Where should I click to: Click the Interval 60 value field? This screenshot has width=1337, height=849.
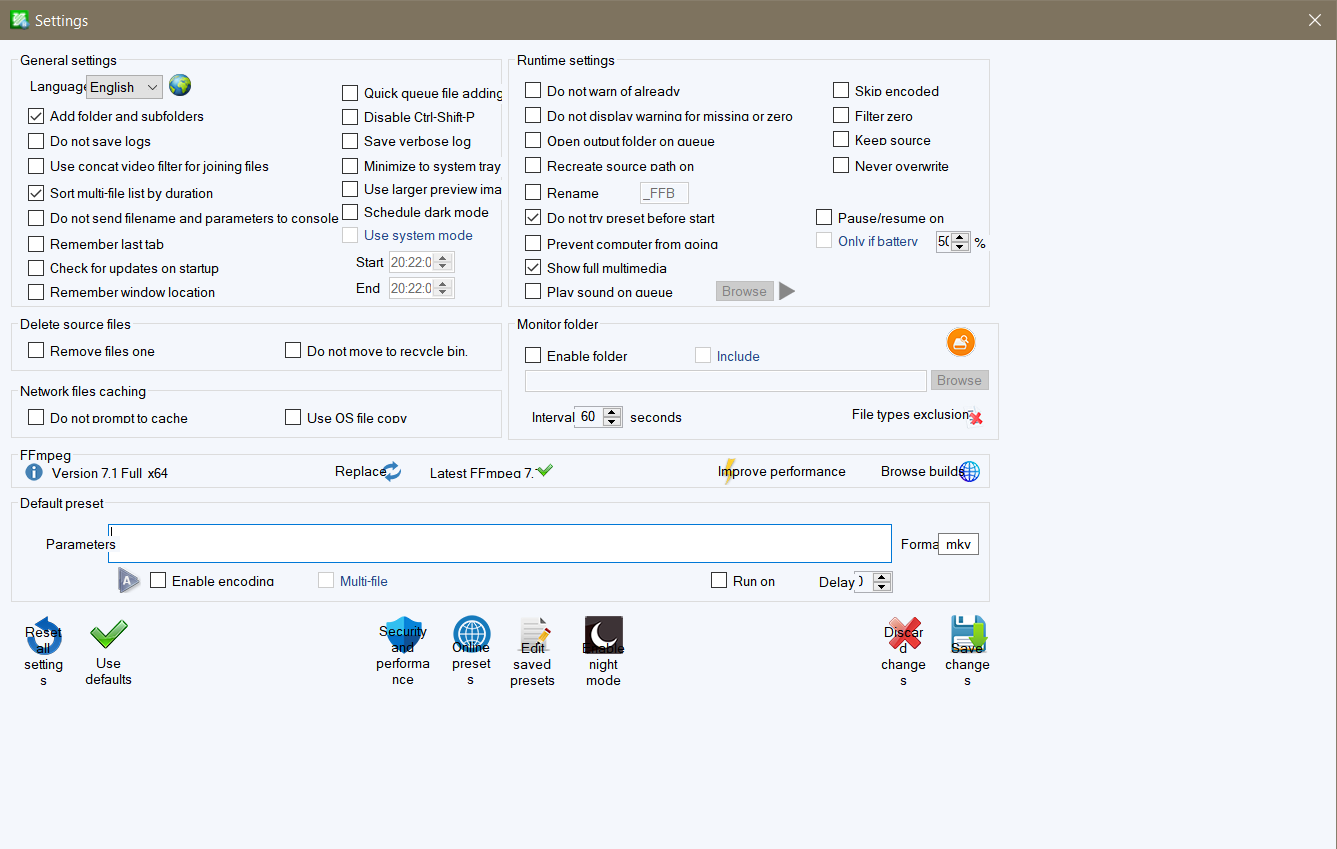pyautogui.click(x=589, y=417)
